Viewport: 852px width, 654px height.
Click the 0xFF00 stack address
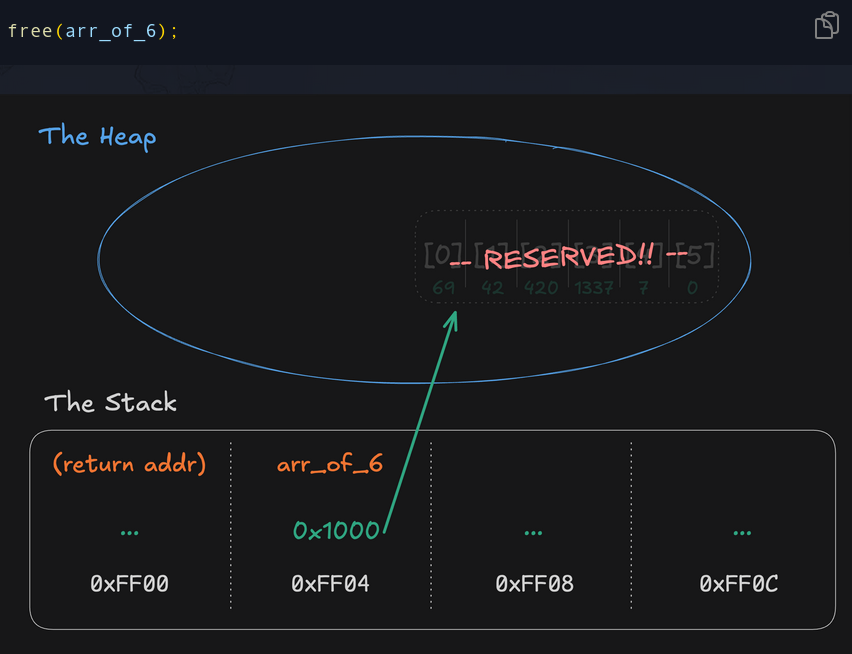[x=129, y=584]
